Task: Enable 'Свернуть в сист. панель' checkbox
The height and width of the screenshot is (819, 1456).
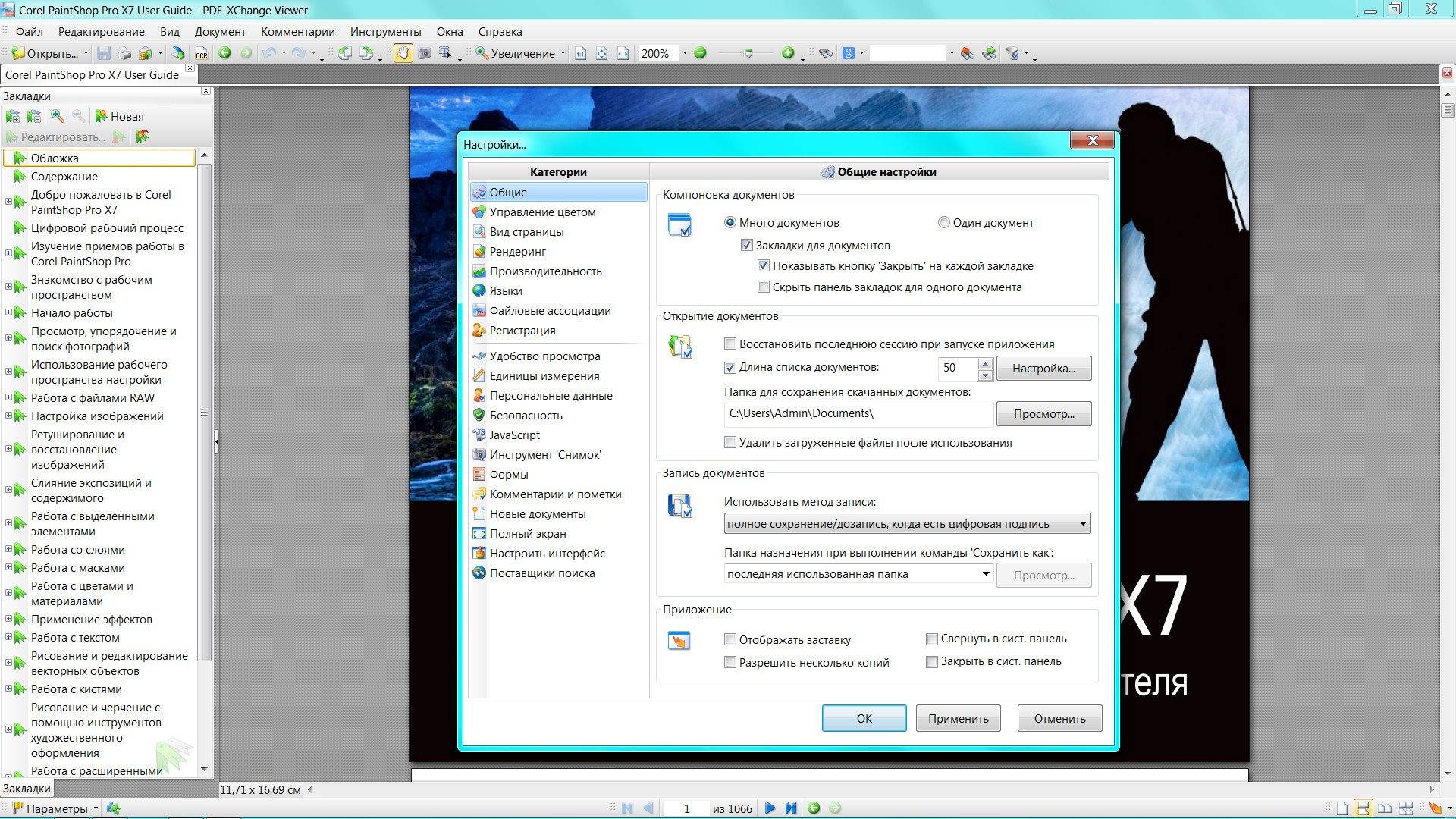Action: (932, 639)
